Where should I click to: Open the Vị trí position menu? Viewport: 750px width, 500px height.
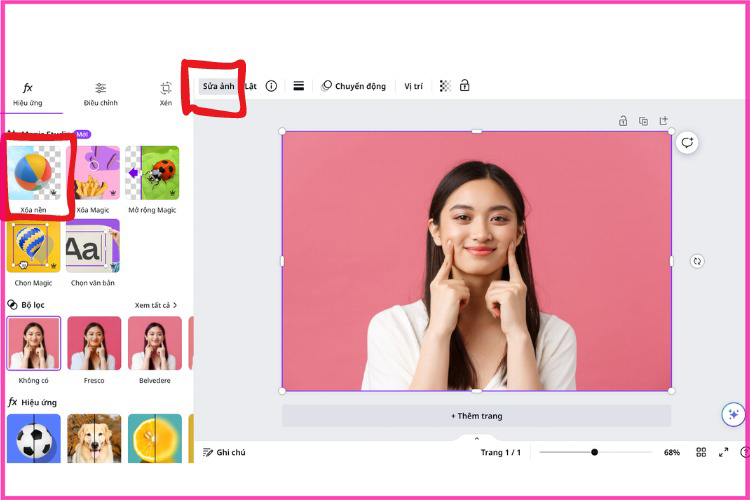(x=413, y=86)
